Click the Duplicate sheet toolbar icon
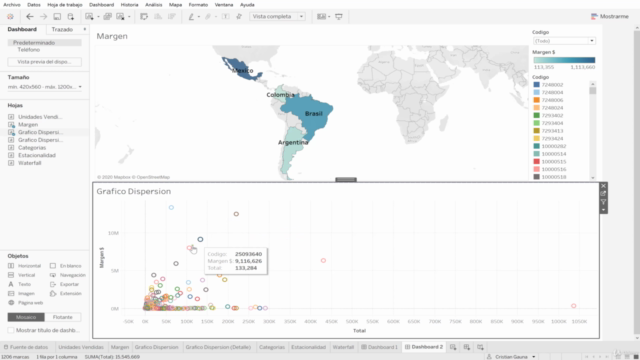The image size is (640, 360). (x=107, y=17)
